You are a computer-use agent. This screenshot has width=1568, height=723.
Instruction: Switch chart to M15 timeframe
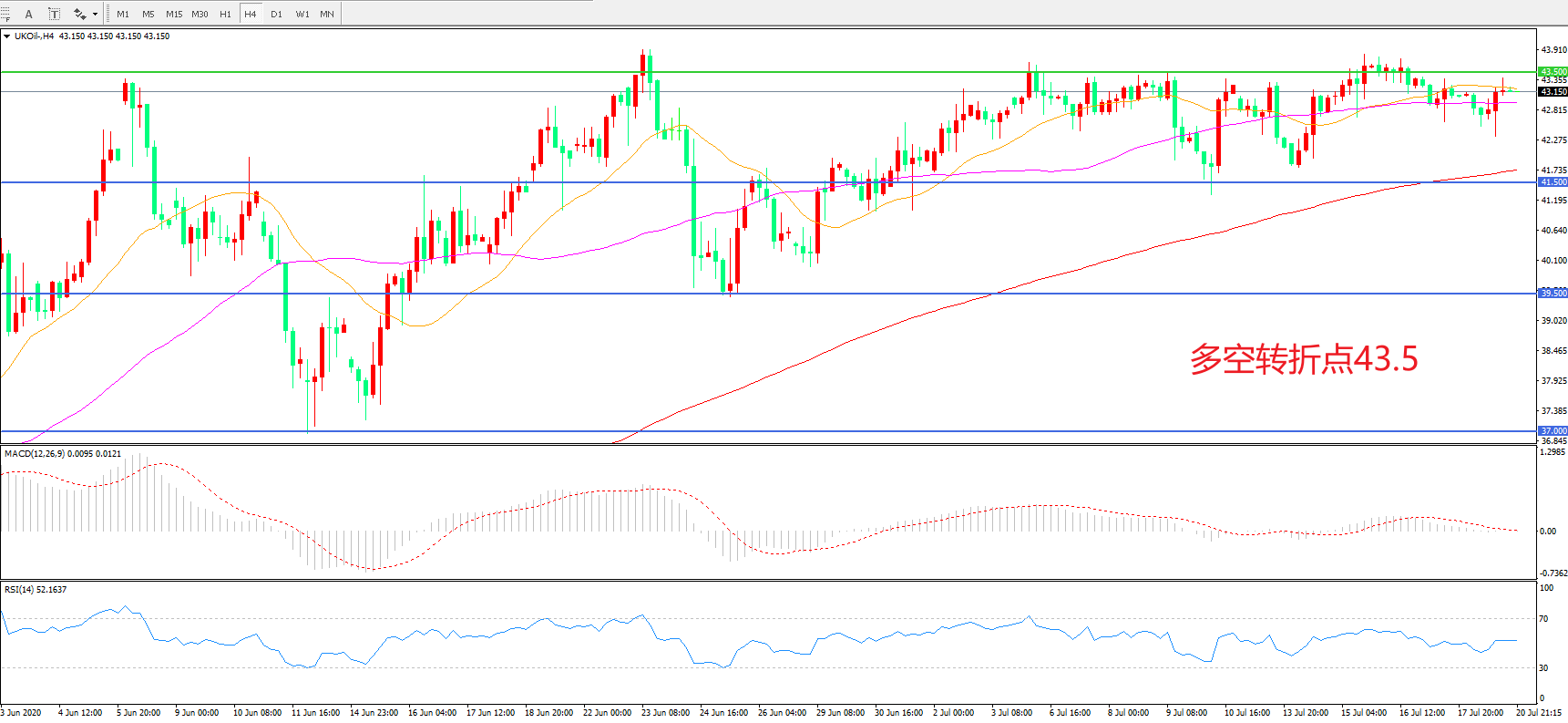173,14
